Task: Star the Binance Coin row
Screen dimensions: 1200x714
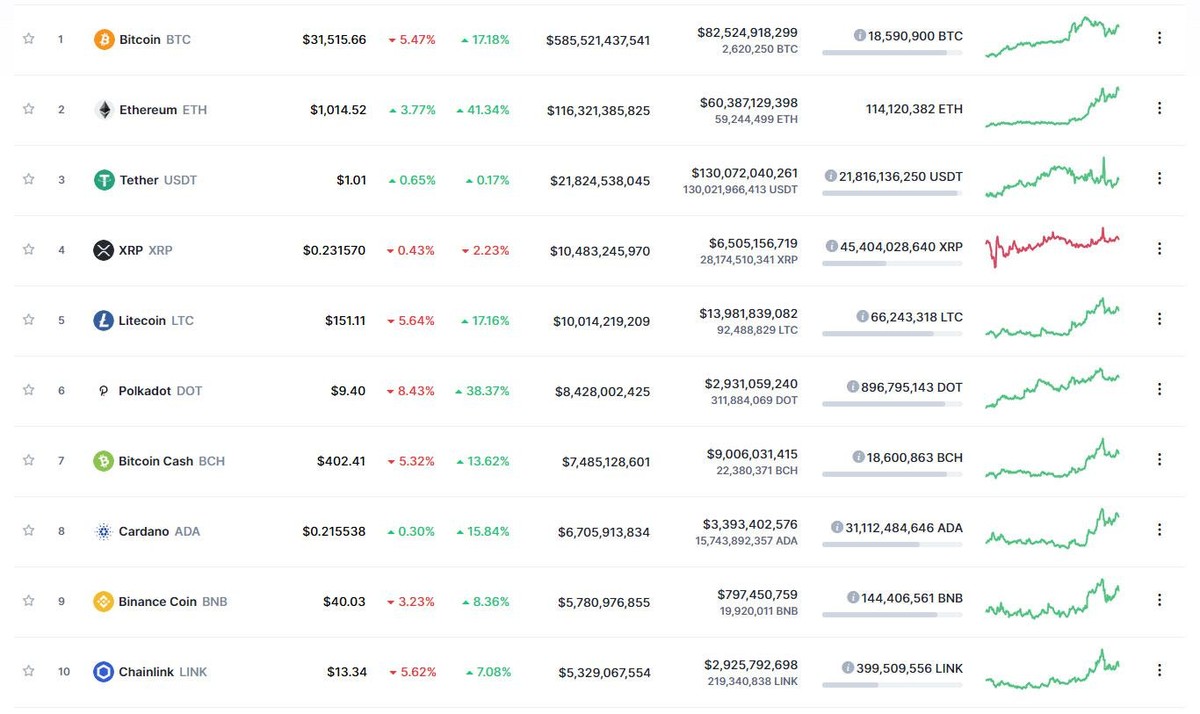Action: tap(27, 601)
